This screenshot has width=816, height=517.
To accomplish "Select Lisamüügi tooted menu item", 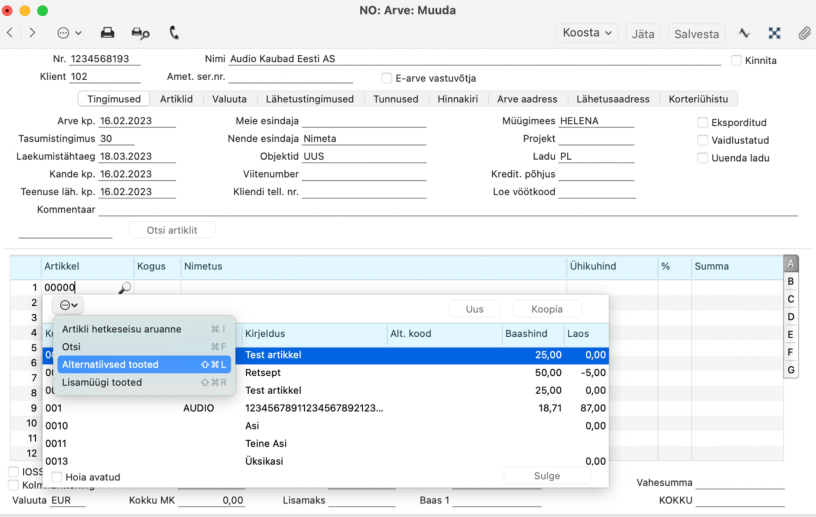I will (144, 382).
